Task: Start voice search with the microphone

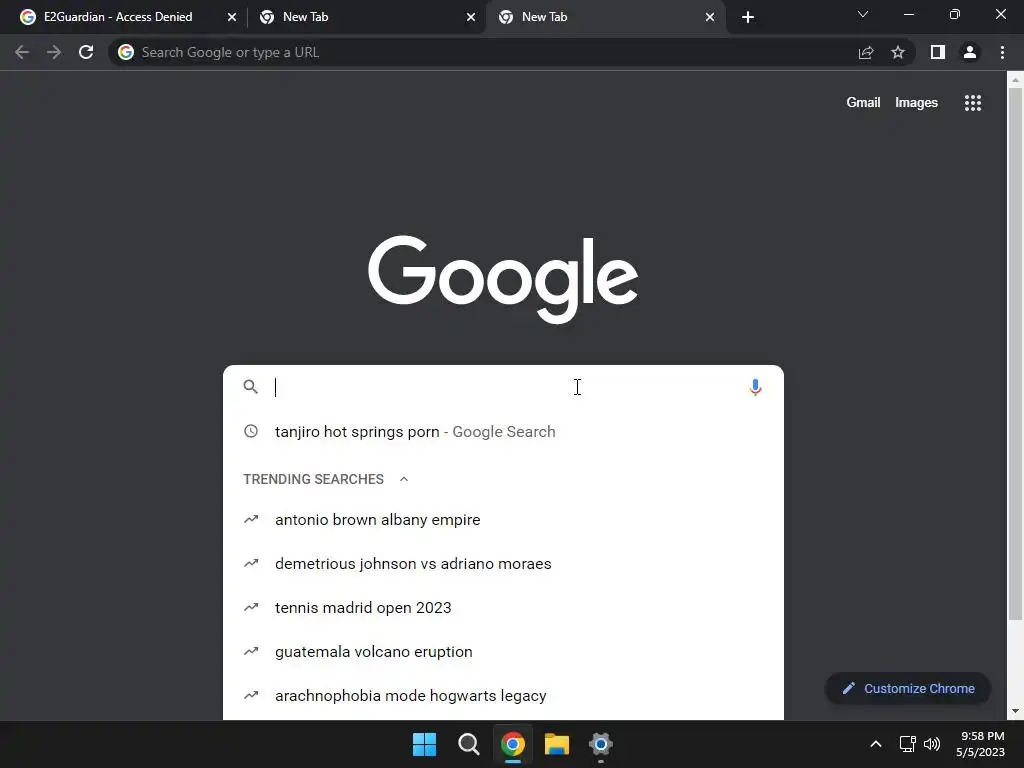Action: pyautogui.click(x=755, y=387)
